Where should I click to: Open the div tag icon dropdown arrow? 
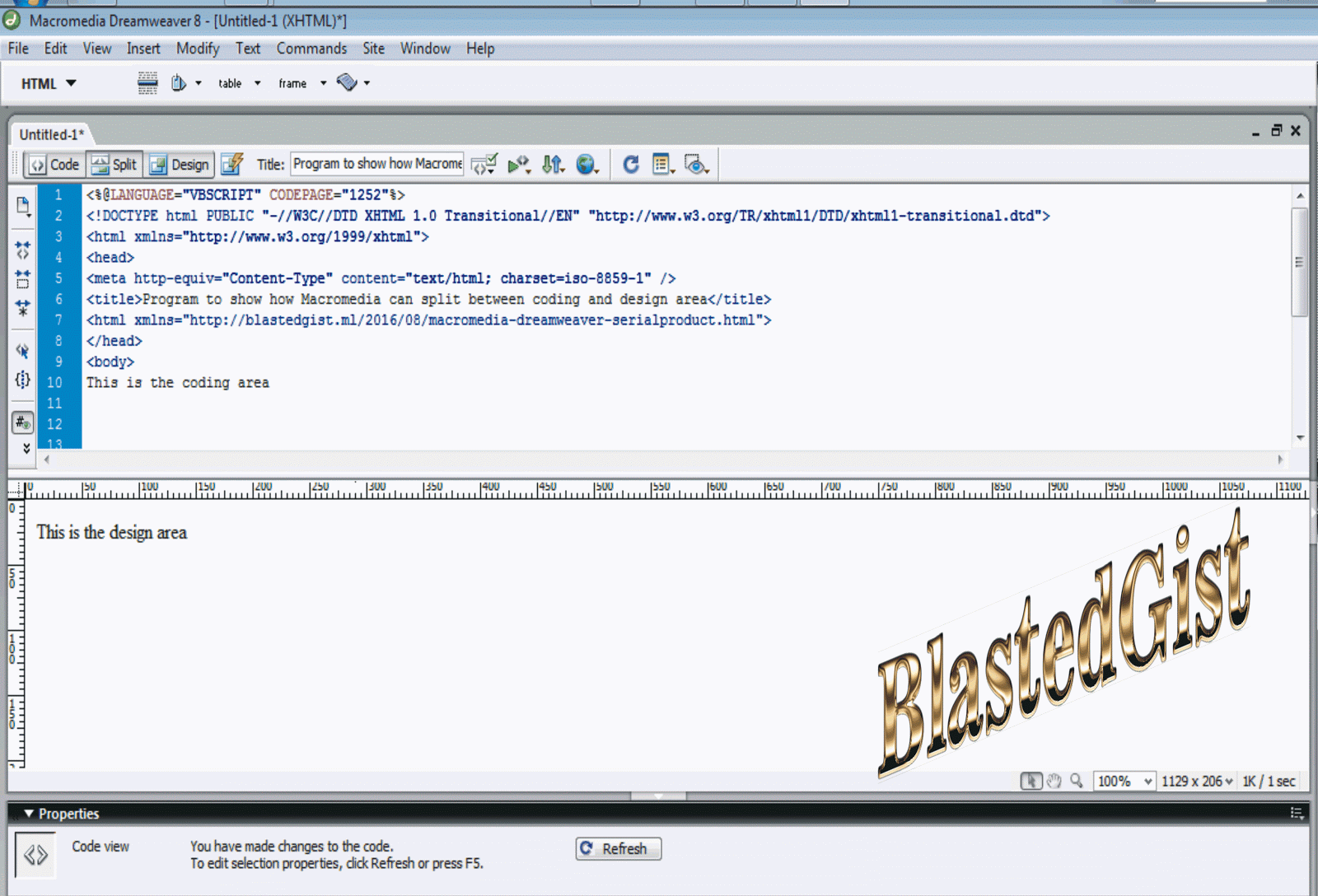[199, 83]
